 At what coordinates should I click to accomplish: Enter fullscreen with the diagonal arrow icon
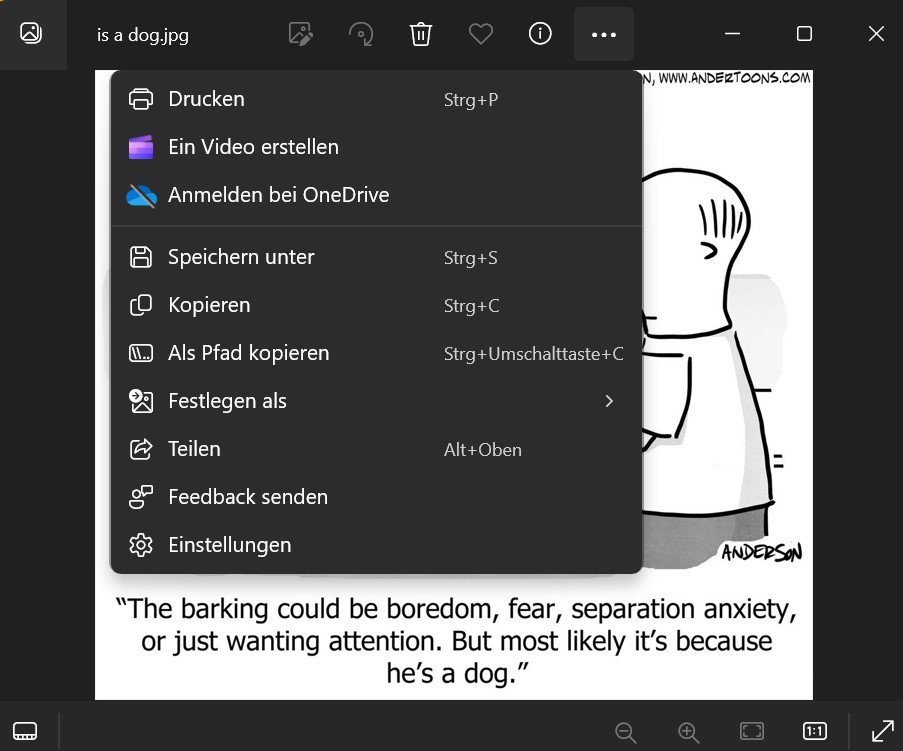(x=882, y=731)
